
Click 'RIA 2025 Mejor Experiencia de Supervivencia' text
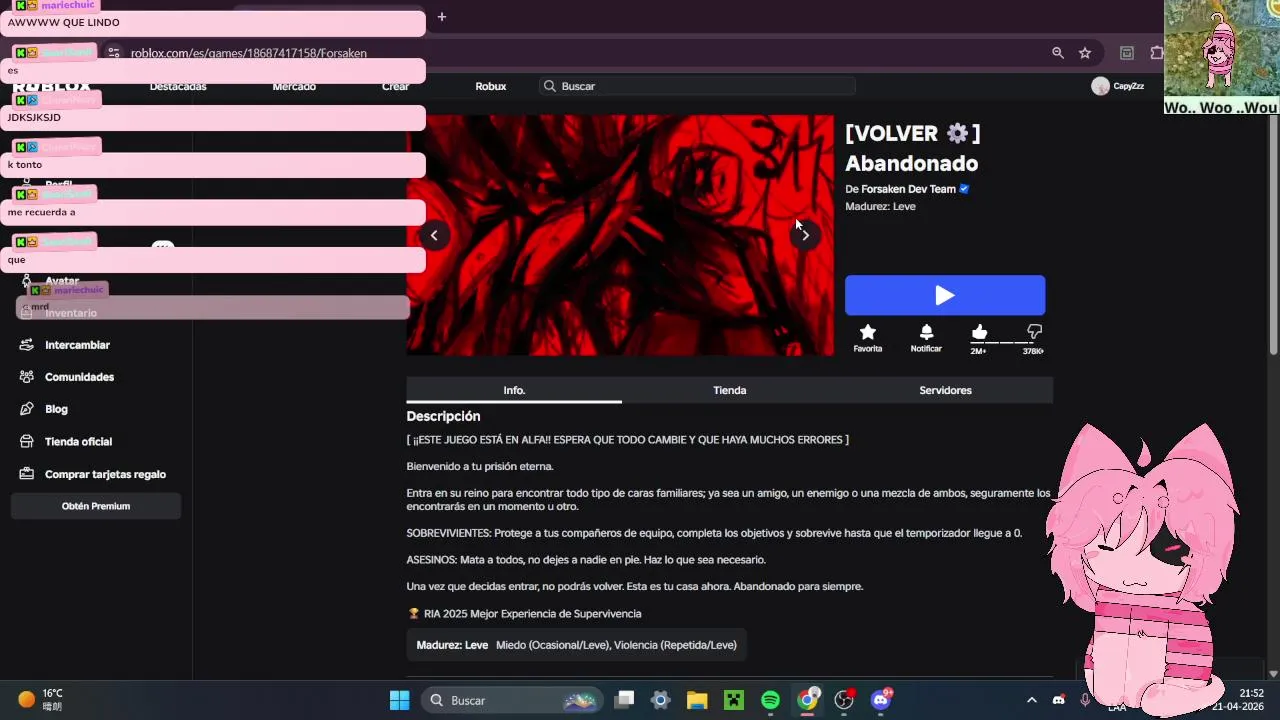coord(532,613)
